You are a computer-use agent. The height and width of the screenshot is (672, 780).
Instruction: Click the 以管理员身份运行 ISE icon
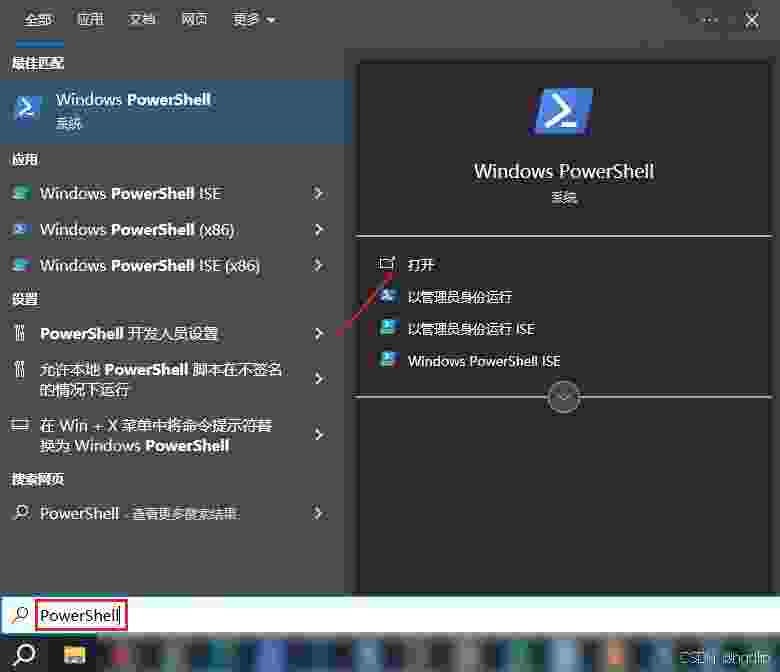pos(388,328)
